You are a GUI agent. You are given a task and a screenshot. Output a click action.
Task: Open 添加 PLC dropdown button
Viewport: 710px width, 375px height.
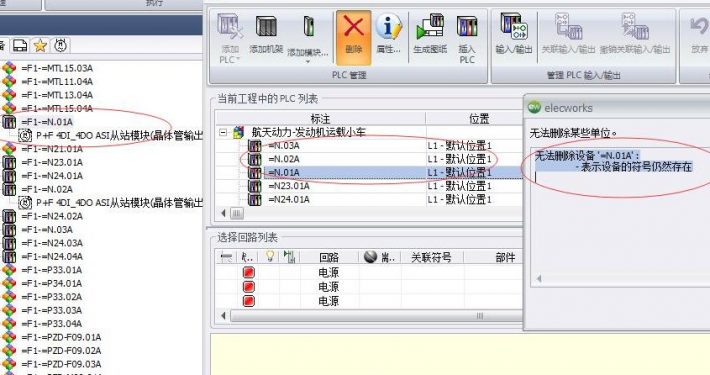229,39
